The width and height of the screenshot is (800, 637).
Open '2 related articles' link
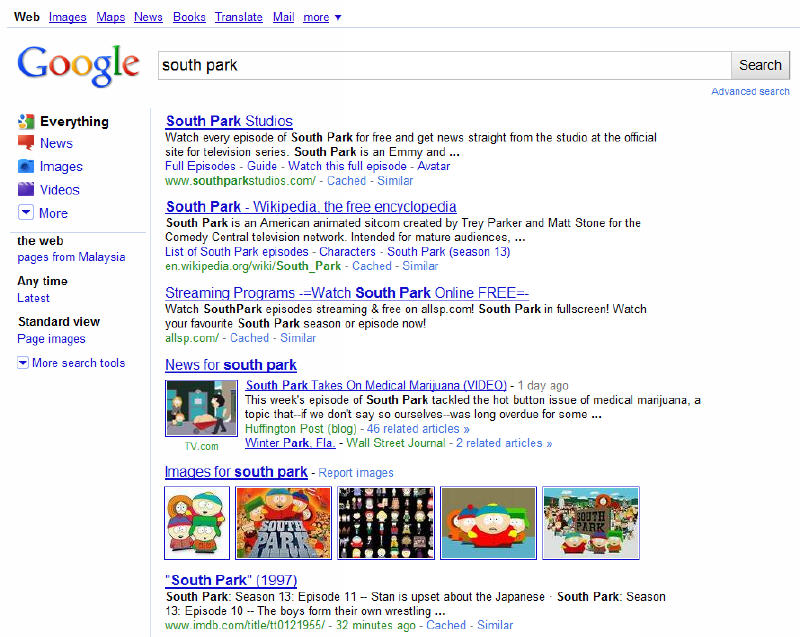[x=504, y=443]
